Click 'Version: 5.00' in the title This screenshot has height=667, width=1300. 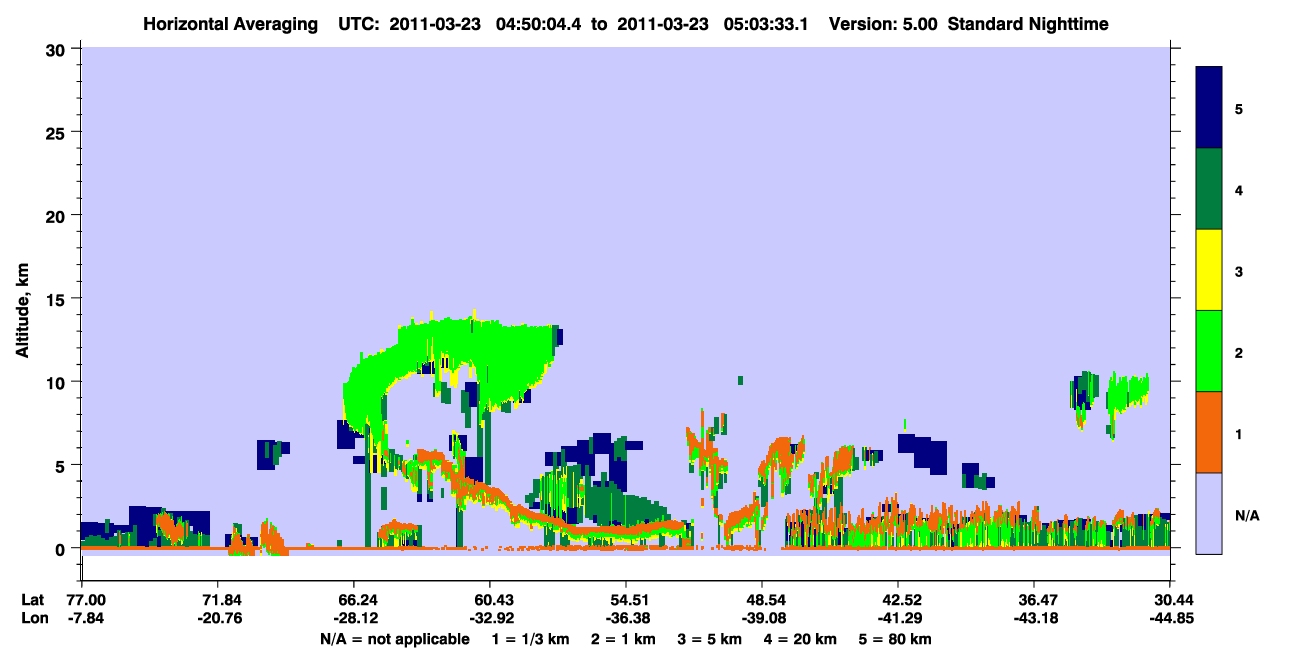(x=883, y=23)
